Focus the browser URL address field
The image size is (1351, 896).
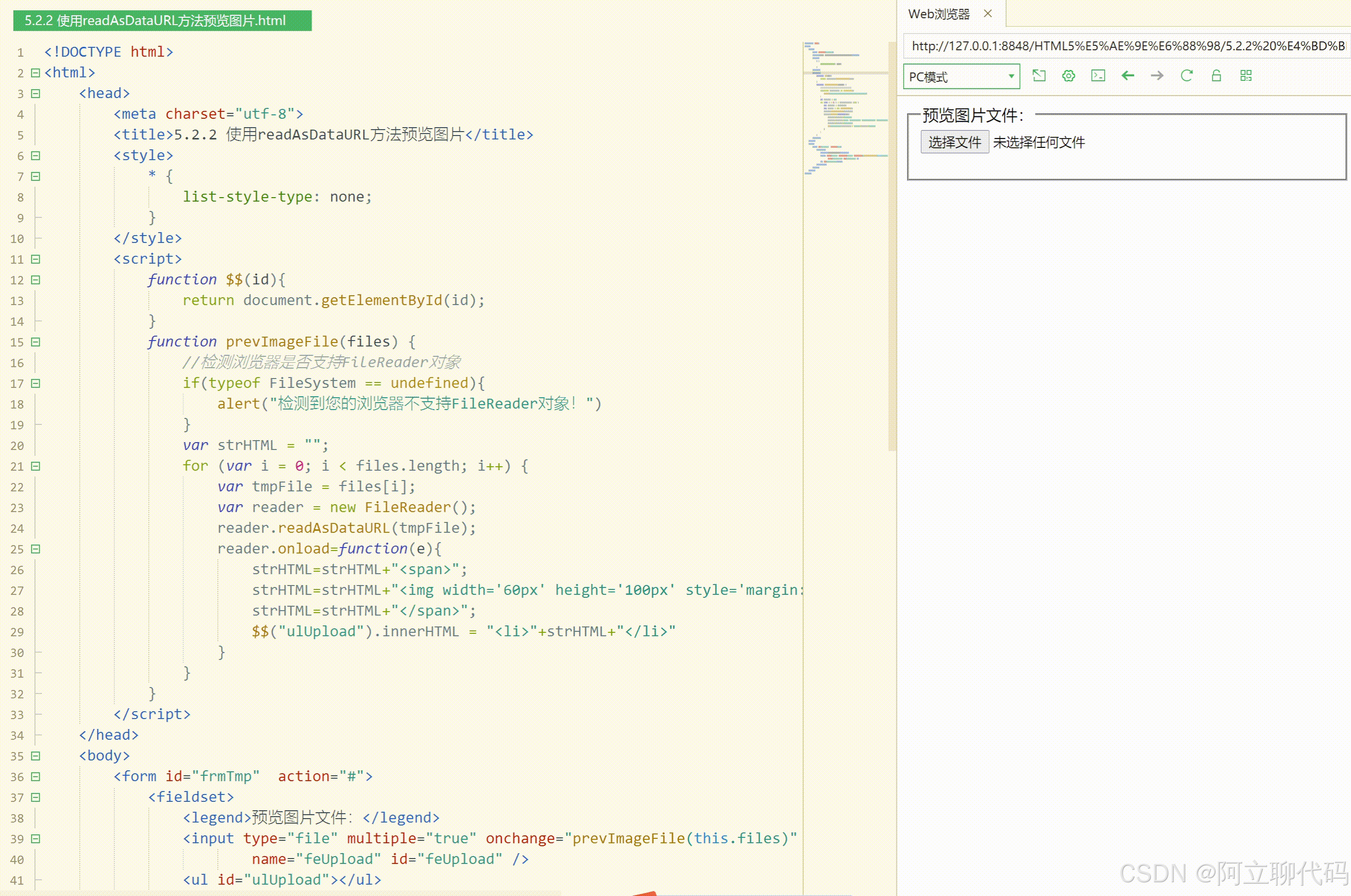point(1126,46)
